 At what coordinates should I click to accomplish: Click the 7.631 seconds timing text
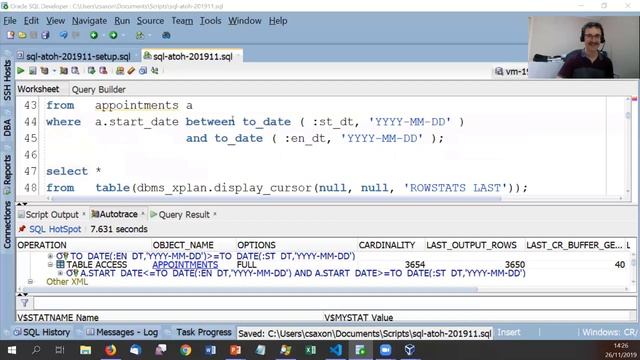(119, 229)
